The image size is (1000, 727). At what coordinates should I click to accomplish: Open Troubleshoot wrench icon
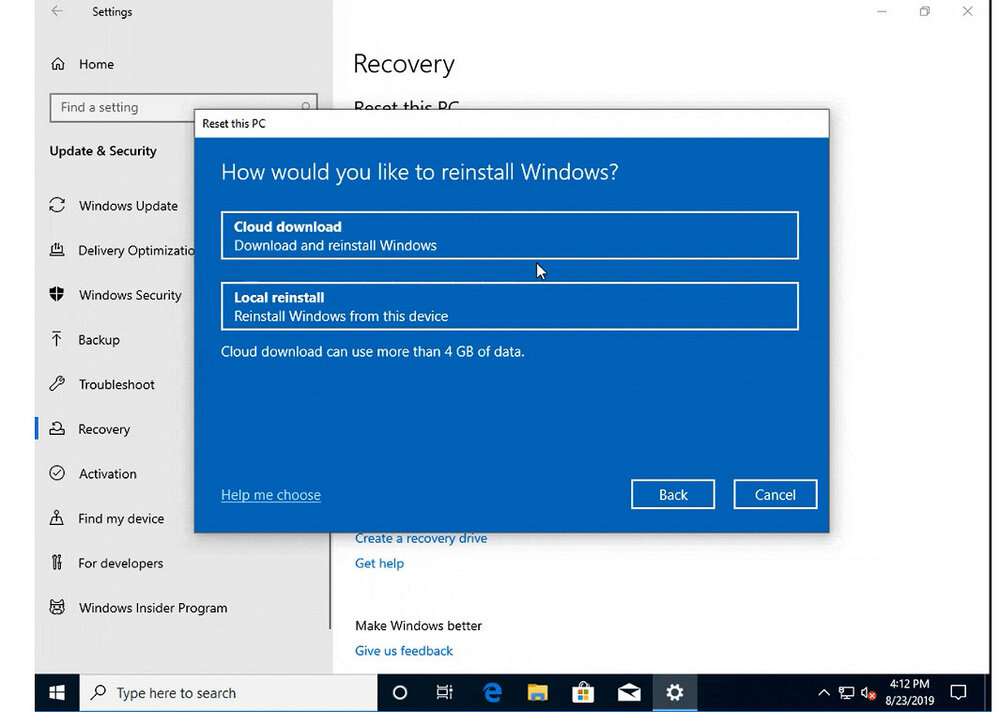coord(57,384)
